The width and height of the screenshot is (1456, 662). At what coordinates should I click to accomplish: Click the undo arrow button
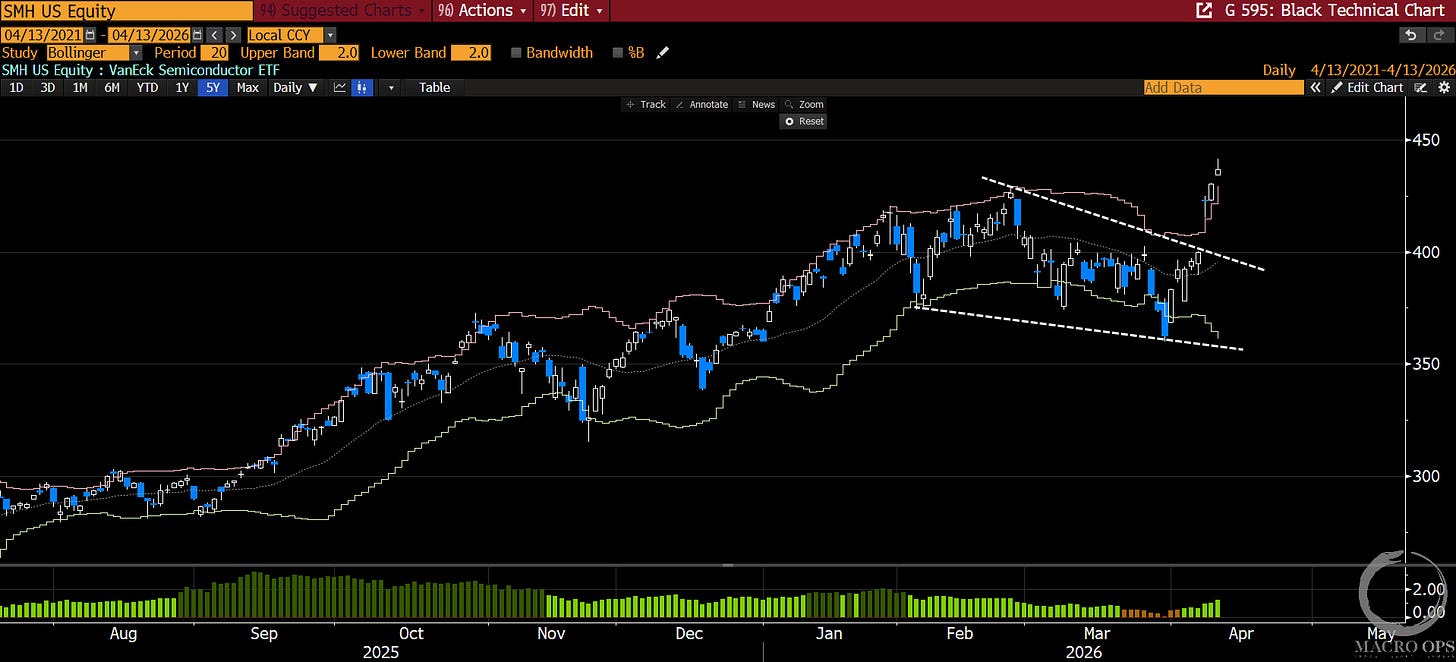click(x=1410, y=35)
